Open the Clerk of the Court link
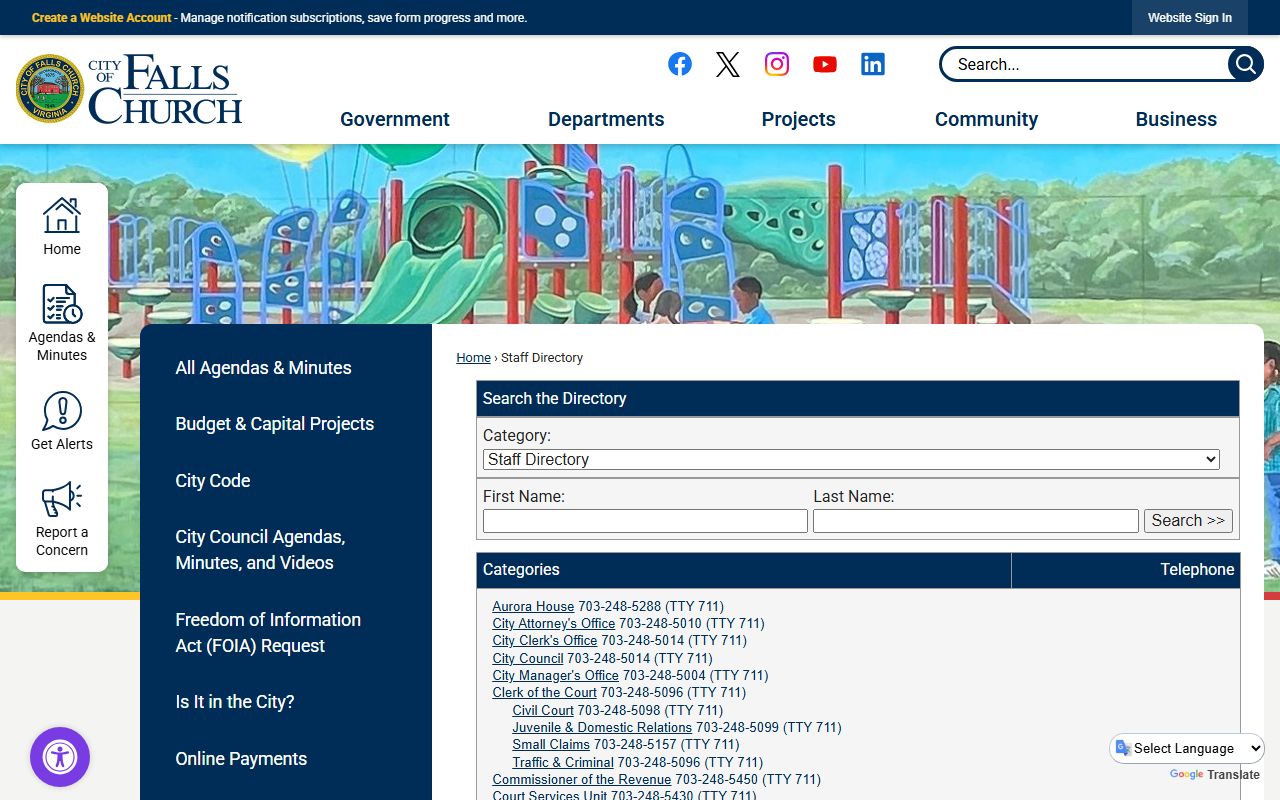1280x800 pixels. 544,692
